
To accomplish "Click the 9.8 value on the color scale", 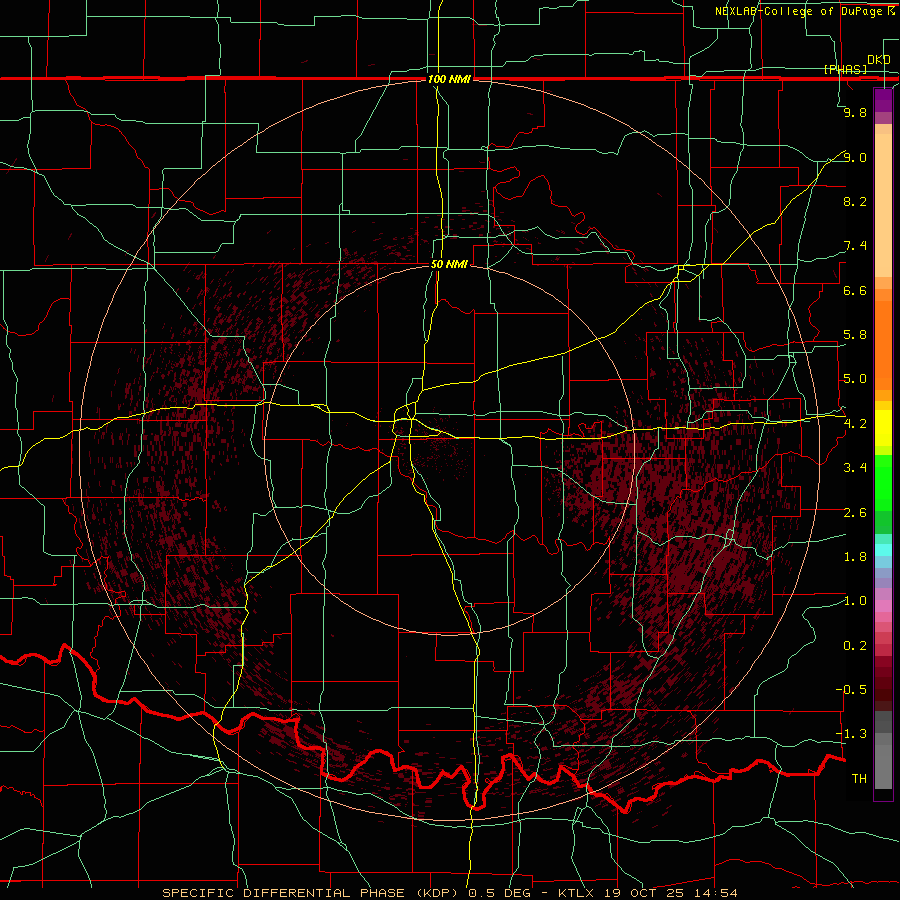I will coord(855,112).
